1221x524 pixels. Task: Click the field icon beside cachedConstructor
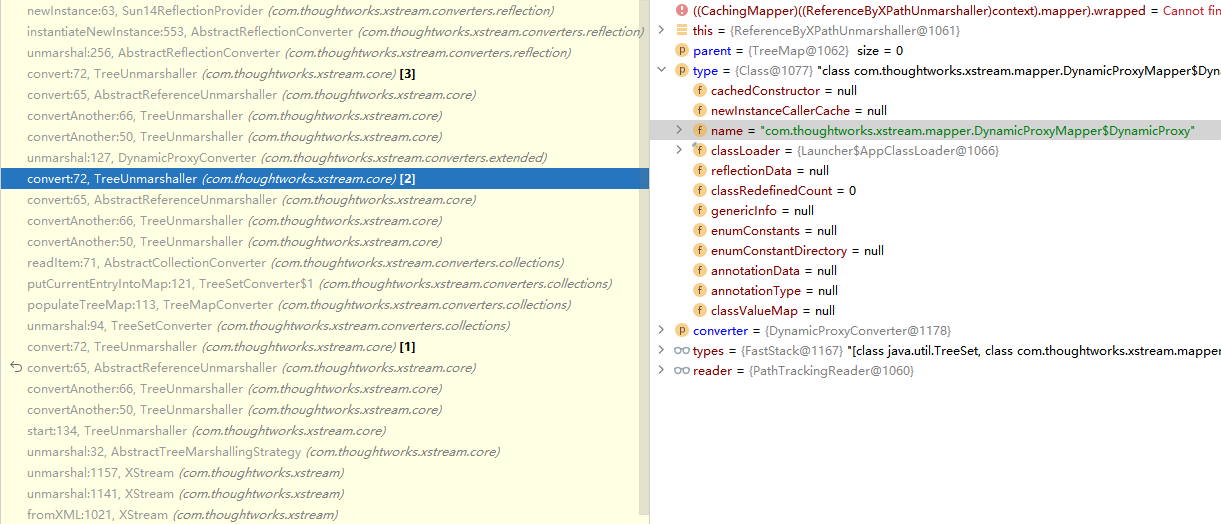700,90
